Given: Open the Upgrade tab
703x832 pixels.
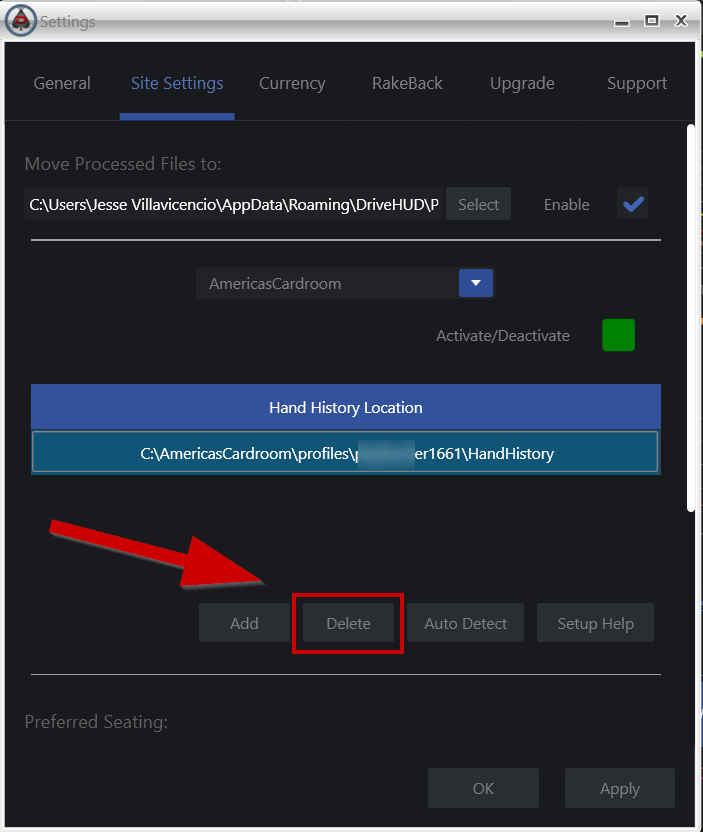Looking at the screenshot, I should [x=522, y=83].
